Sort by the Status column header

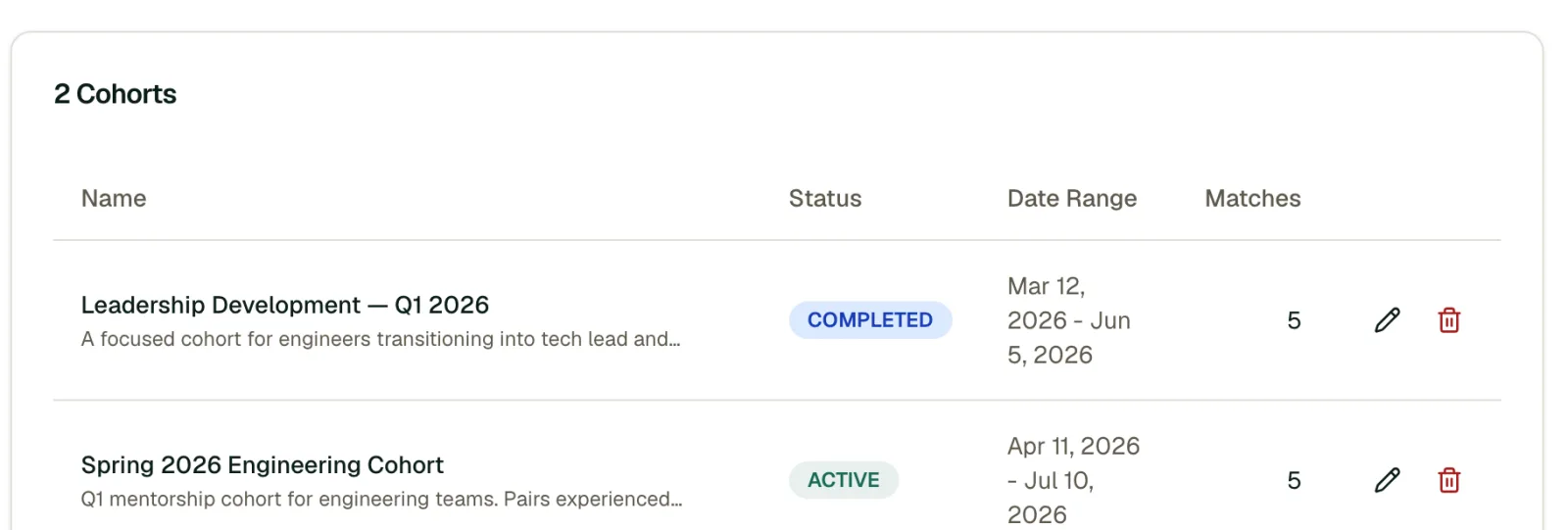[825, 199]
